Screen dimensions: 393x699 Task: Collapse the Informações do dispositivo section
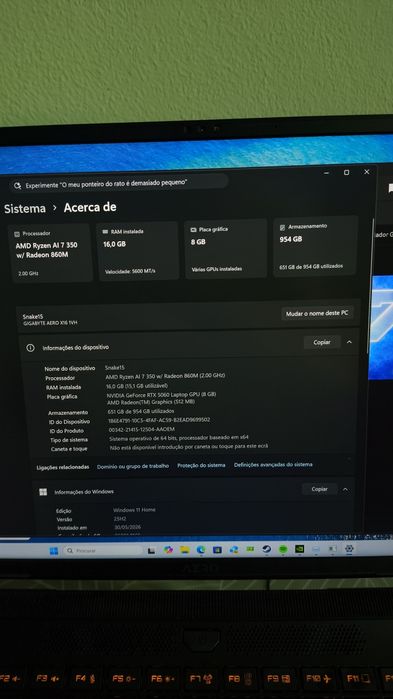pos(349,342)
